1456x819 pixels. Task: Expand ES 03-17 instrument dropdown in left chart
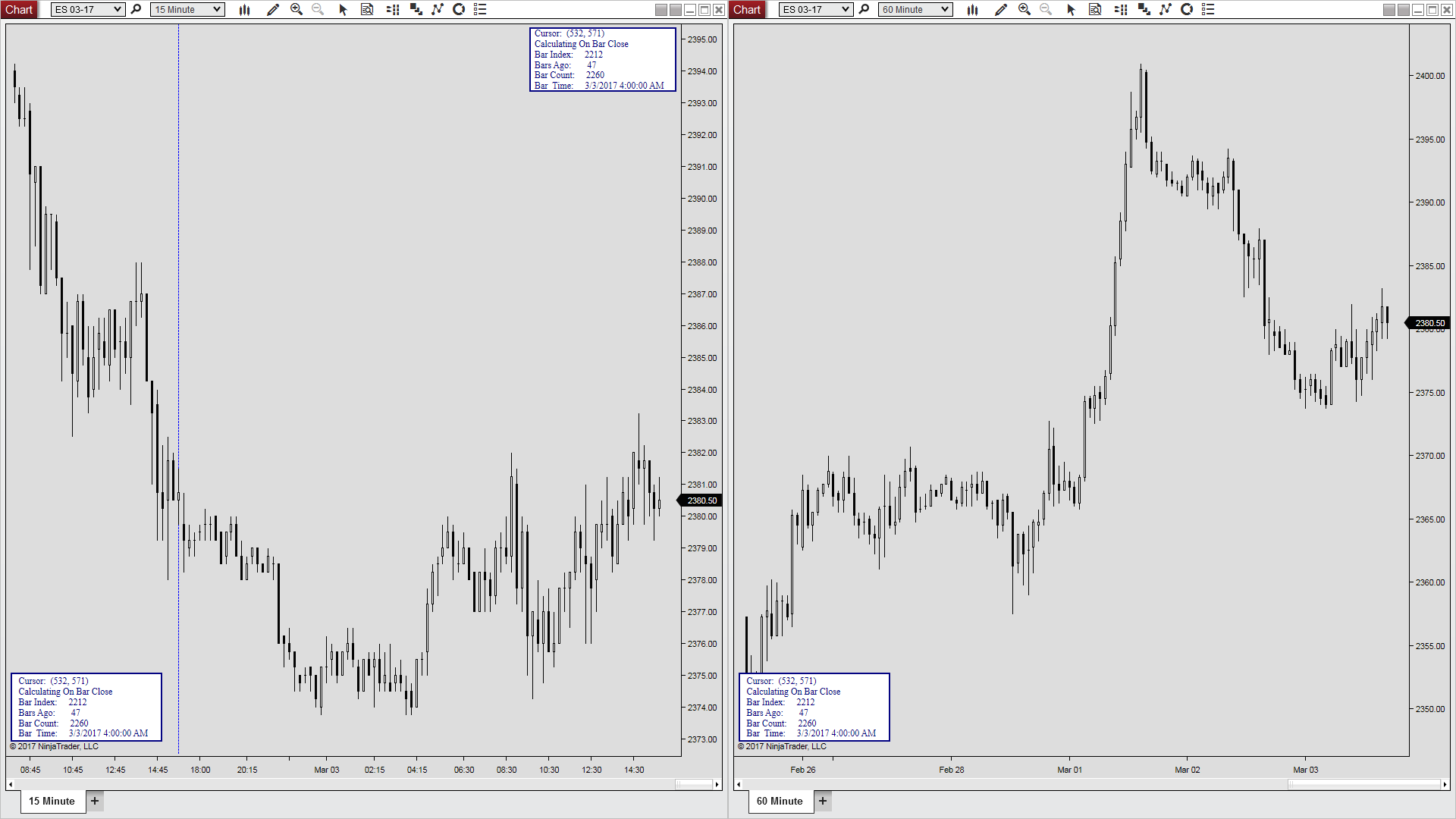[x=118, y=10]
